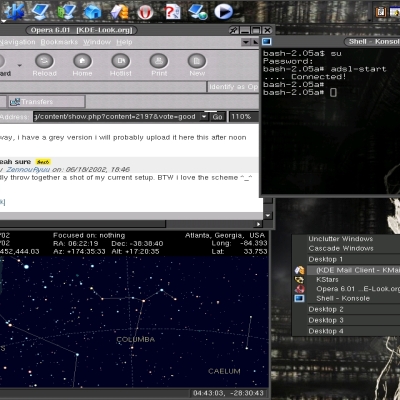Open the clipboard tray icon
Viewport: 400px width, 400px height.
click(x=380, y=12)
